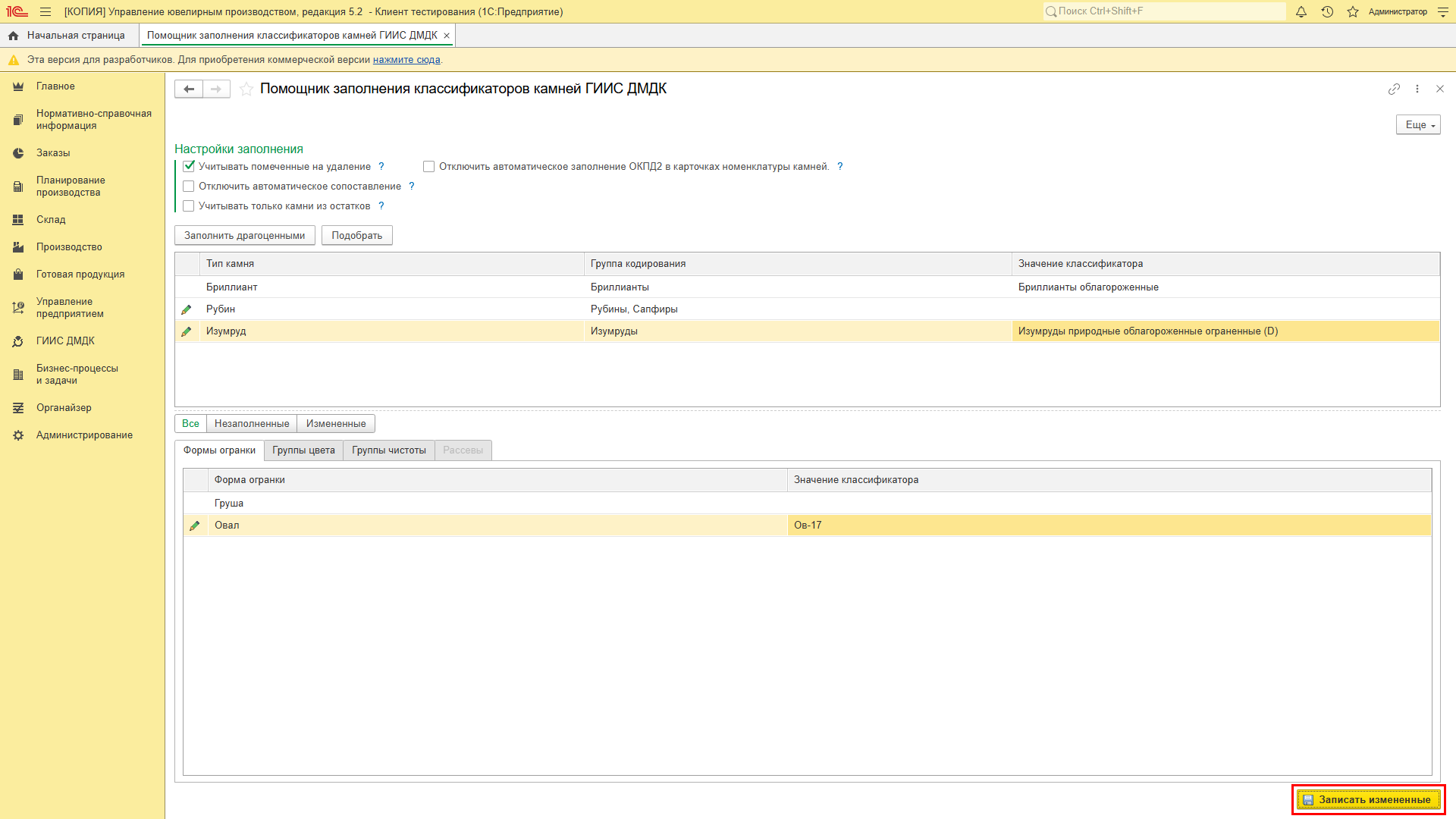1456x819 pixels.
Task: Open notifications bell icon
Action: pos(1301,12)
